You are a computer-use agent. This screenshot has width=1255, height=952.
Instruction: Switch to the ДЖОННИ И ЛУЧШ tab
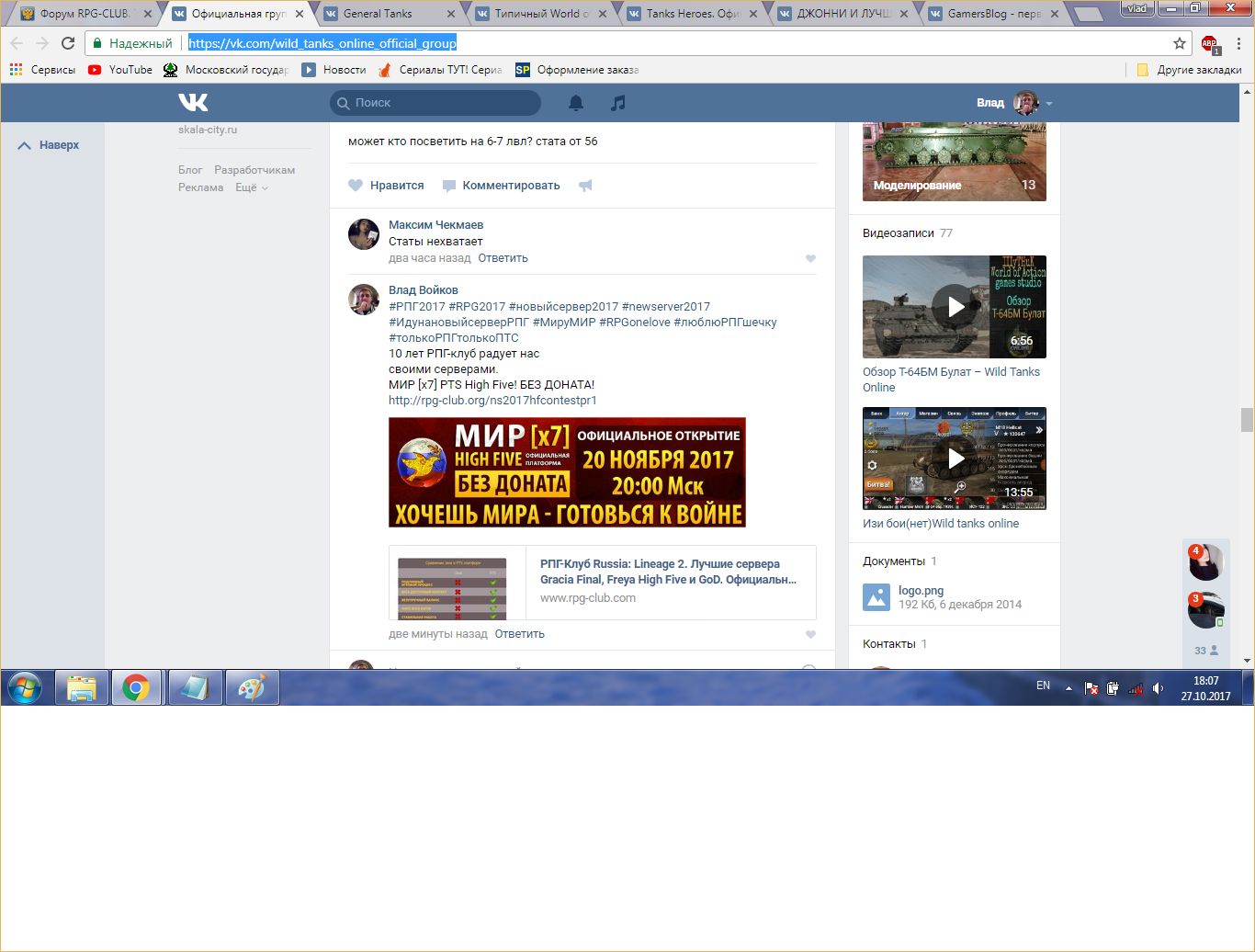pos(842,14)
